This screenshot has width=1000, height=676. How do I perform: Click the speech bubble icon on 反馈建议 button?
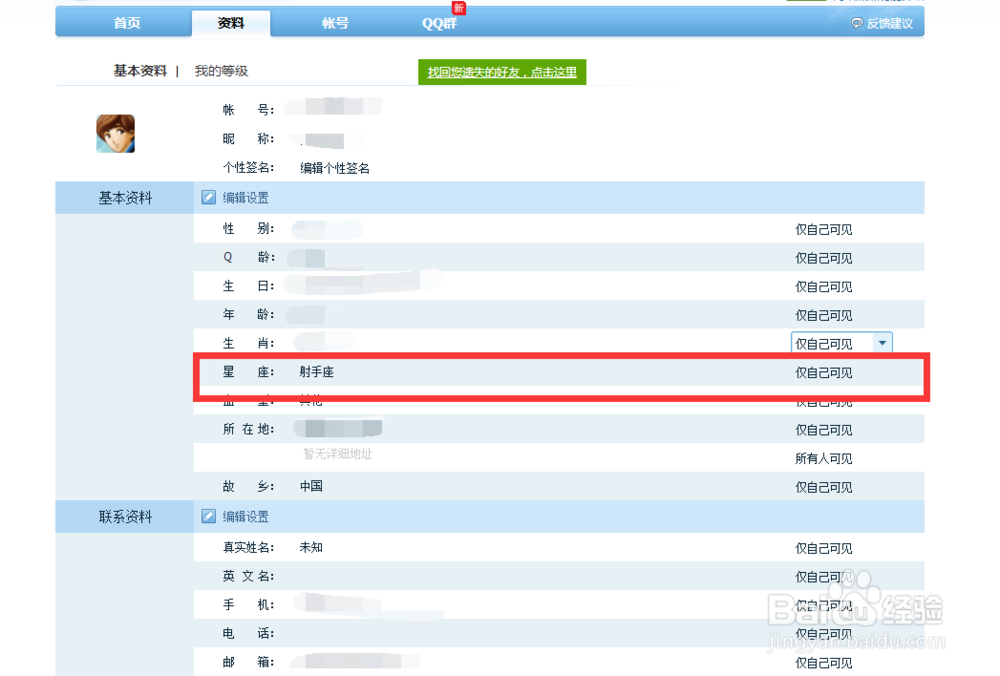coord(855,22)
